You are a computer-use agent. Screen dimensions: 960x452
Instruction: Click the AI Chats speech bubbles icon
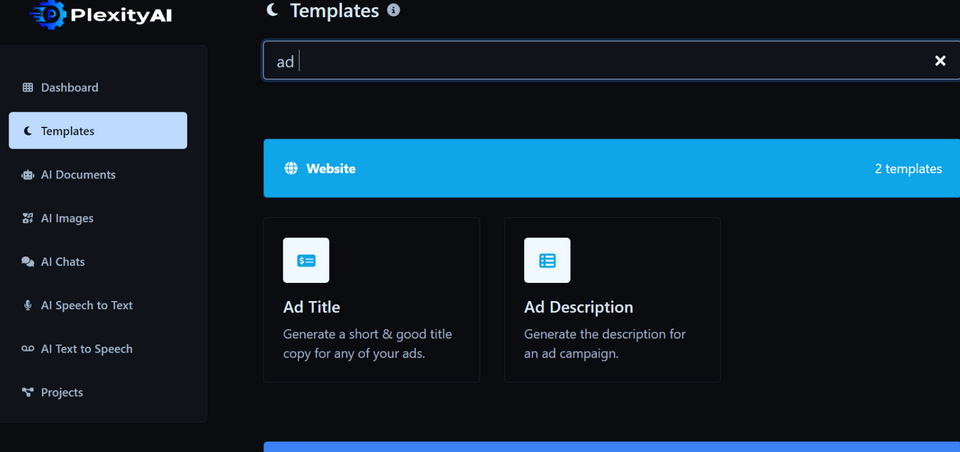(x=28, y=262)
